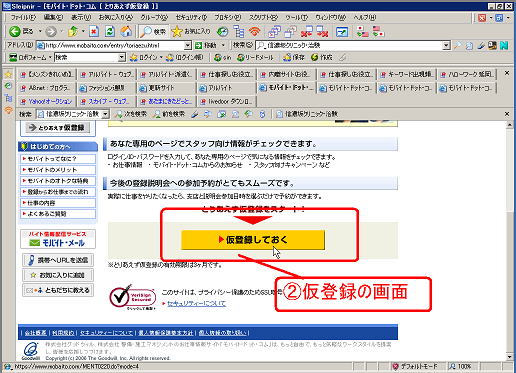Open モバイト・メール banner
Screen dimensions: 516x373
point(58,239)
